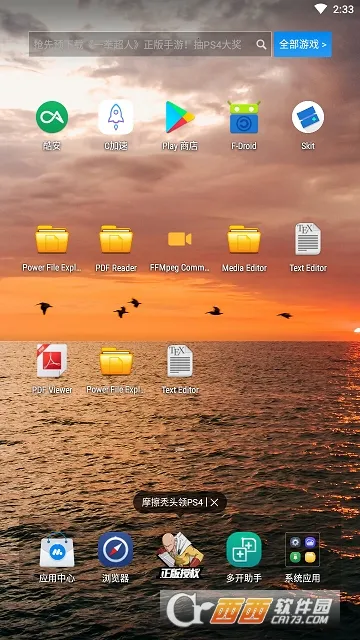Launch 浏览器 browser

(x=116, y=550)
